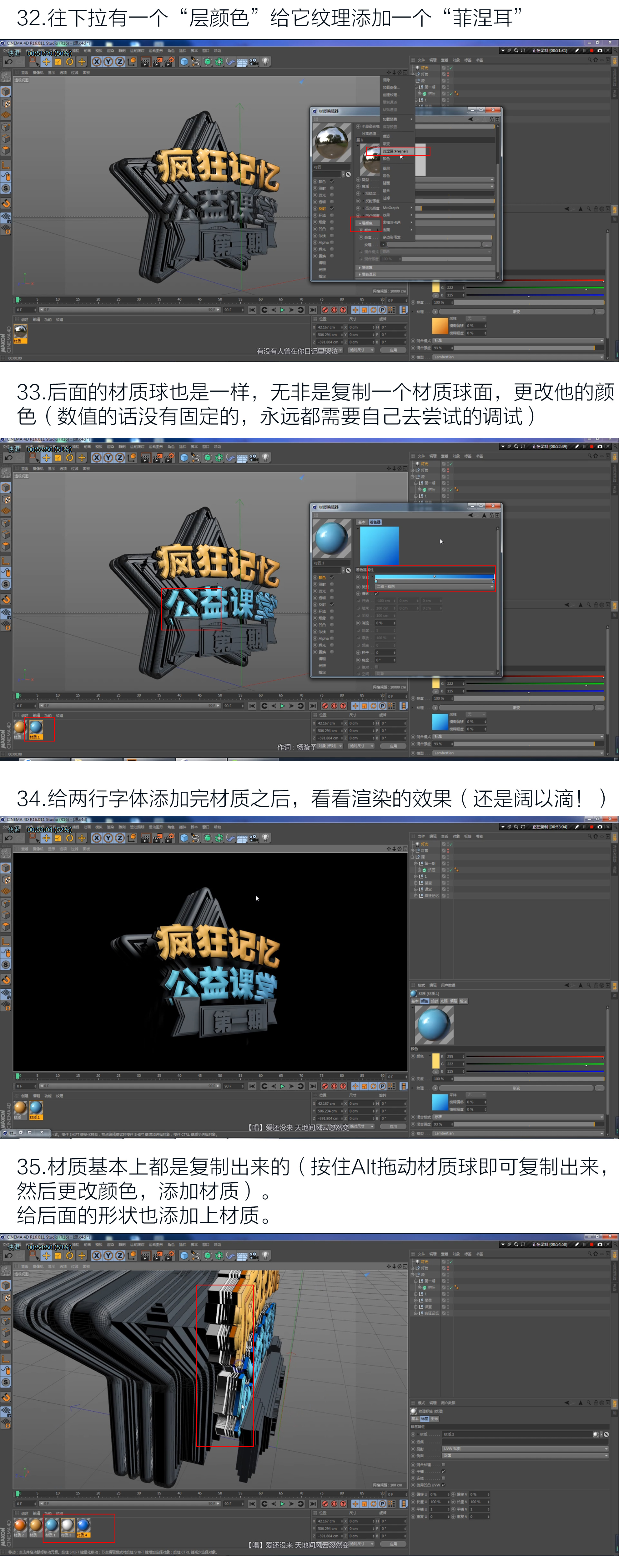Click the Light object icon in step 35 toolbar

pos(266,1256)
